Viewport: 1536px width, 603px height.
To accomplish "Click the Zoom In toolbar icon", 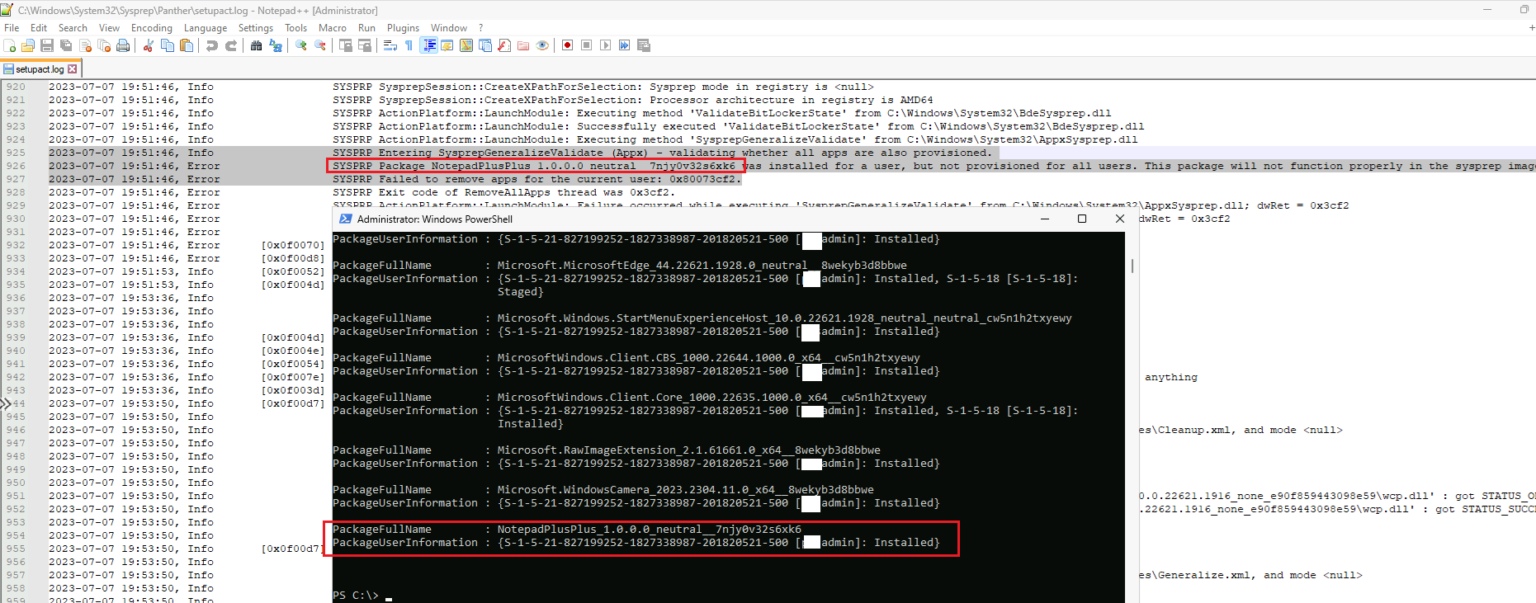I will (300, 45).
